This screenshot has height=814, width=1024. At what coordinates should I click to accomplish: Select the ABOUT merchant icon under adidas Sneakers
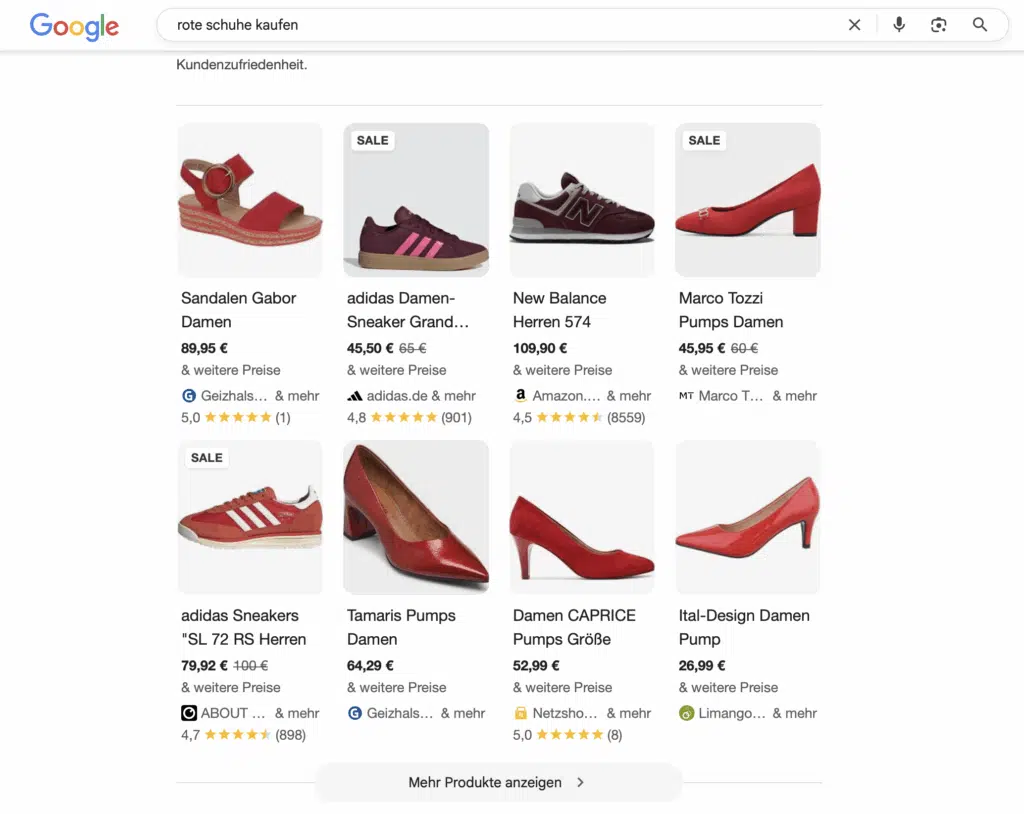tap(188, 713)
